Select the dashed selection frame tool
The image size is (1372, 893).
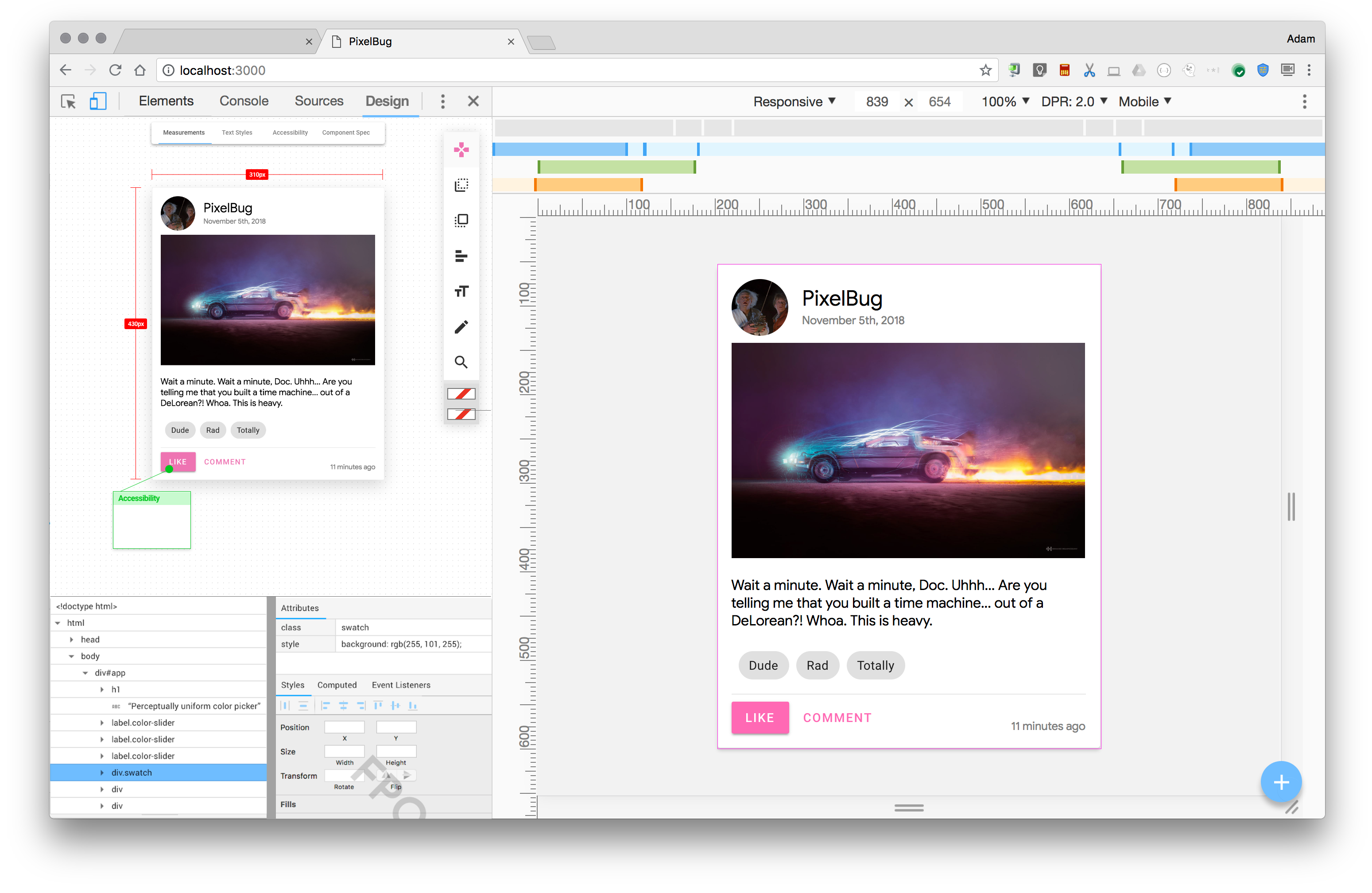pyautogui.click(x=461, y=186)
